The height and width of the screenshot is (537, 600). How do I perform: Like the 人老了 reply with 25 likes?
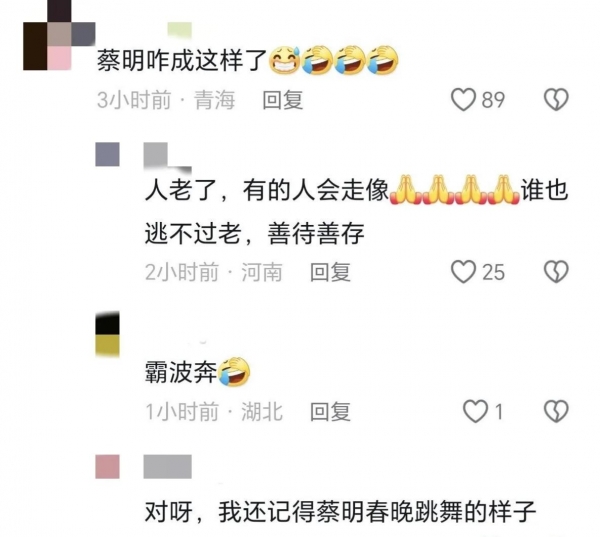point(463,272)
